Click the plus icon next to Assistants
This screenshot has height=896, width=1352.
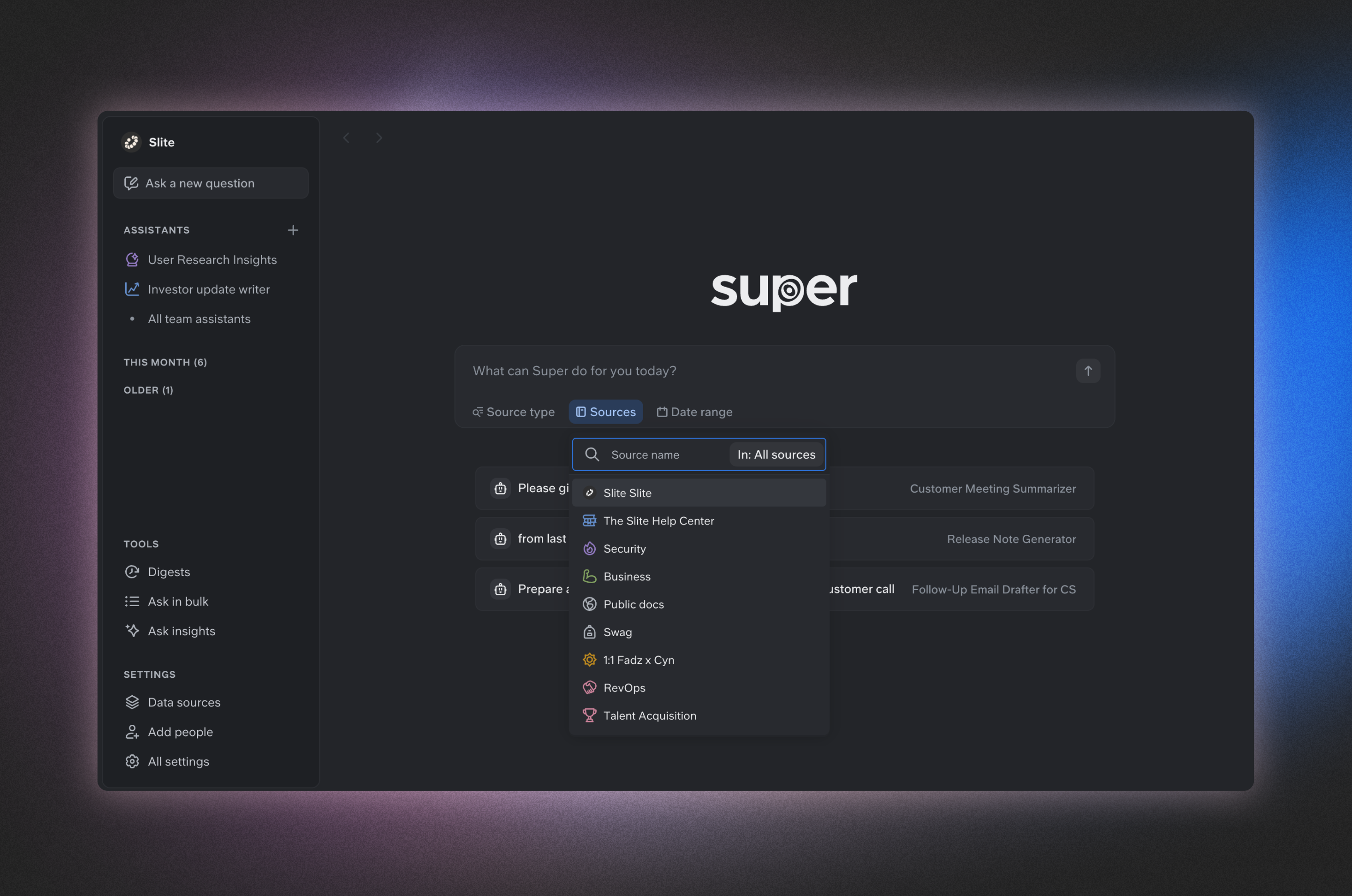(293, 230)
